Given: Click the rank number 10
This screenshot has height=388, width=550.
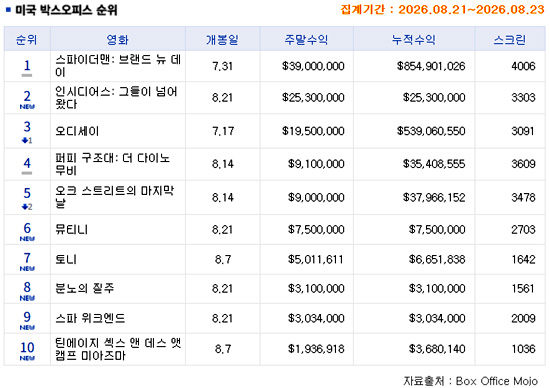Looking at the screenshot, I should click(27, 347).
